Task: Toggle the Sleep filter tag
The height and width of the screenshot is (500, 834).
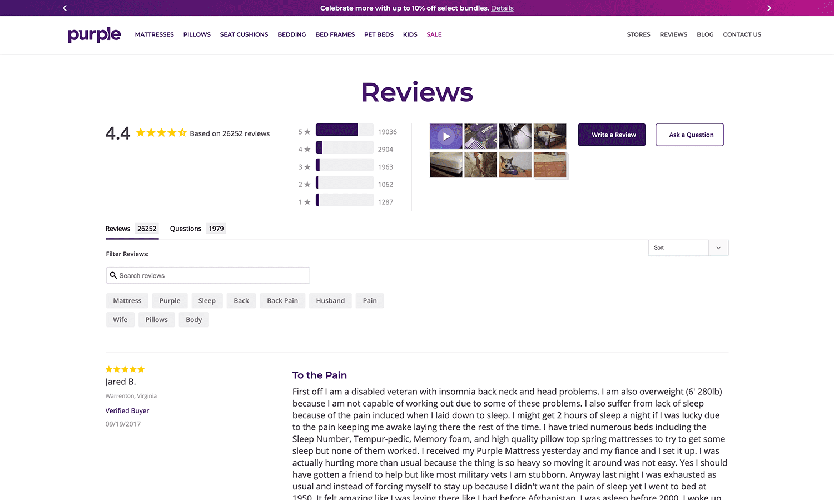Action: [x=207, y=301]
